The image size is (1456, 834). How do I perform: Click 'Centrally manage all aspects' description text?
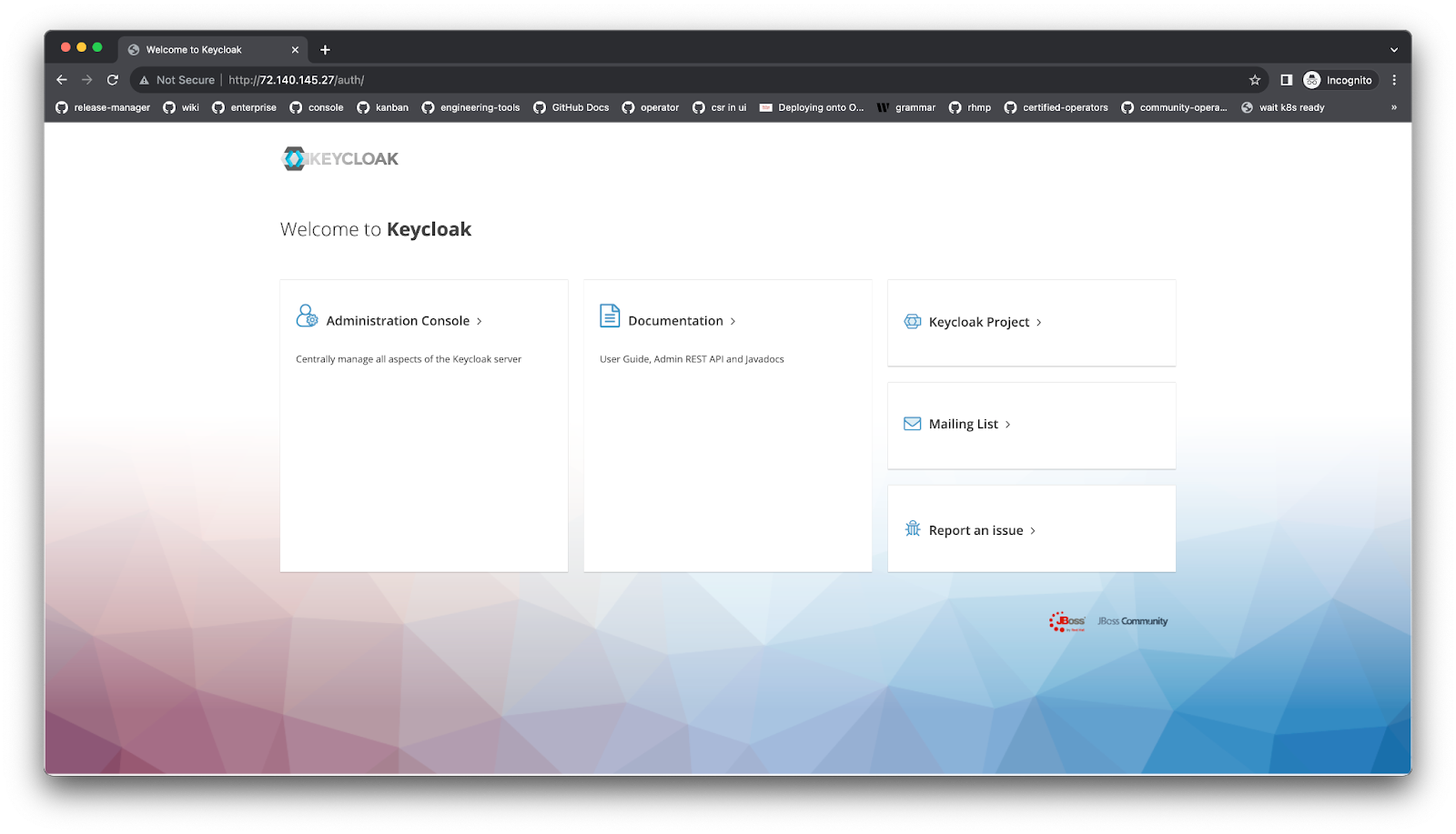409,359
